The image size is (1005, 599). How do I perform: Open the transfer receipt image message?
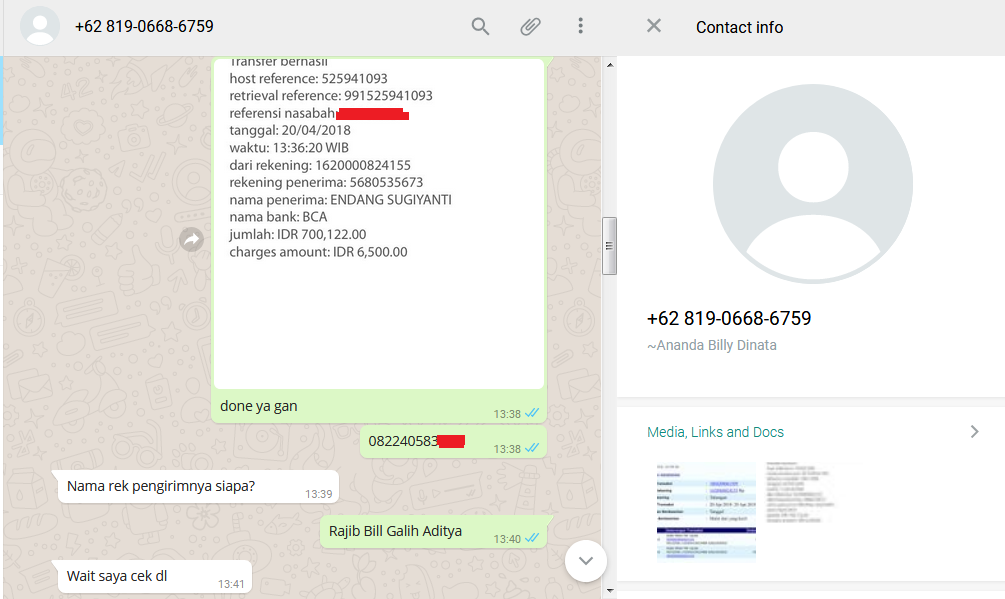click(379, 223)
